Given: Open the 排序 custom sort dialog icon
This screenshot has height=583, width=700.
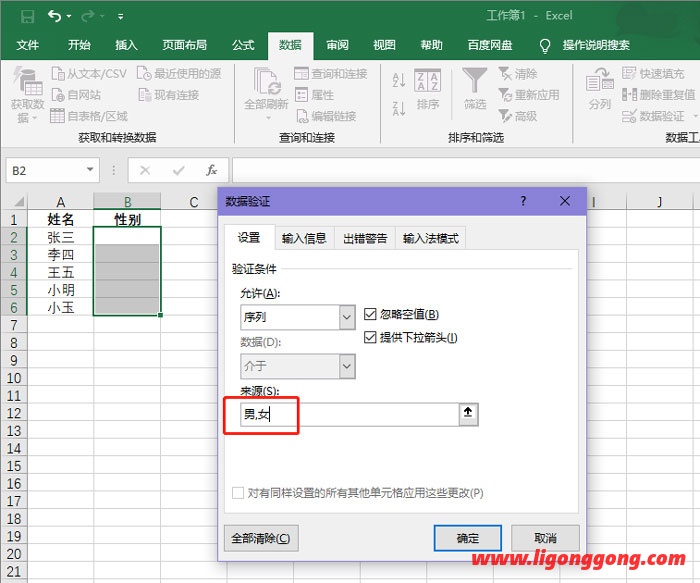Looking at the screenshot, I should point(427,80).
